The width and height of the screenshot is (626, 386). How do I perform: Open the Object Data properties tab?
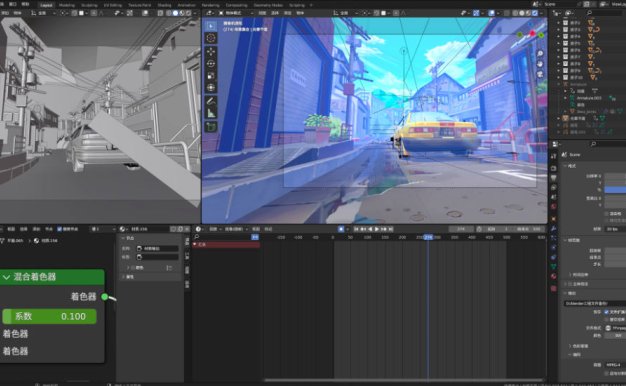pyautogui.click(x=554, y=267)
